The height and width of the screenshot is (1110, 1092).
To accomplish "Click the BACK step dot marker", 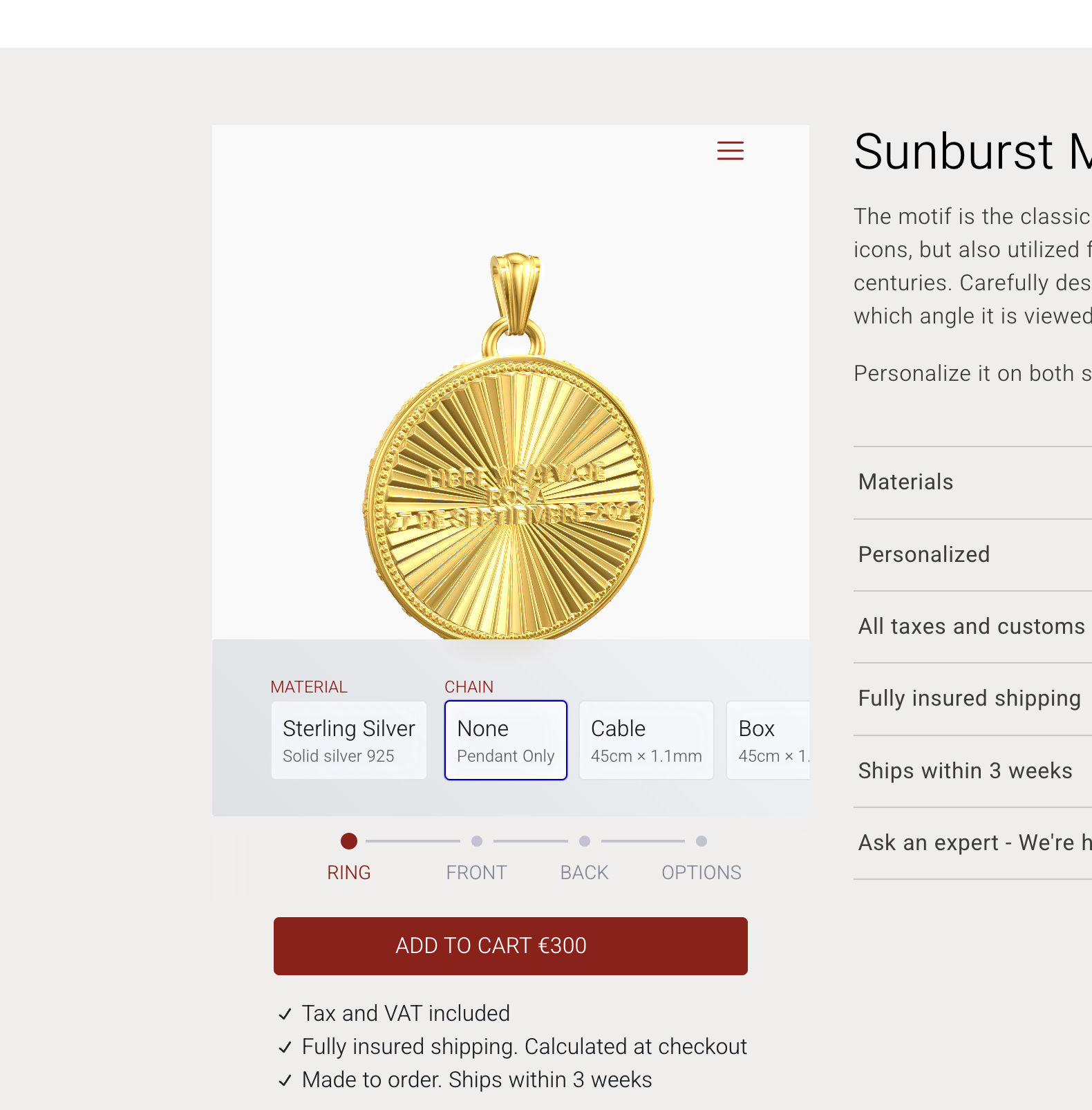I will (585, 841).
